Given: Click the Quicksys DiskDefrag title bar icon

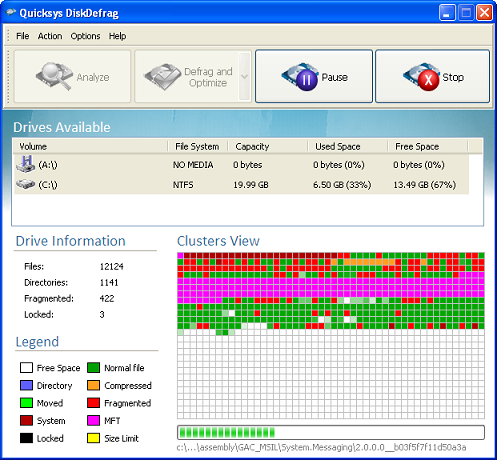Looking at the screenshot, I should [11, 13].
